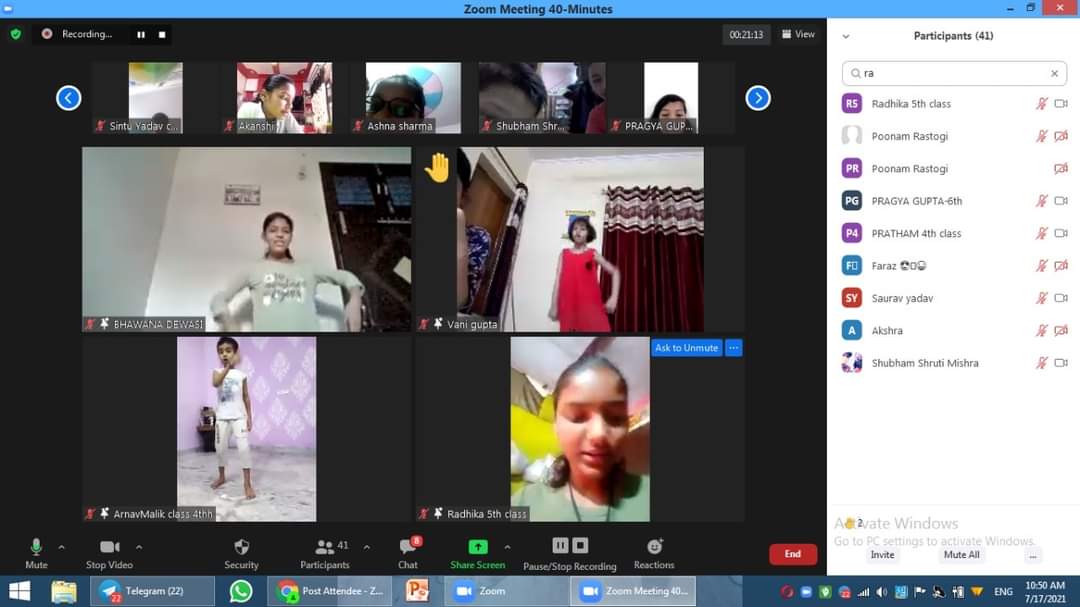Viewport: 1080px width, 607px height.
Task: Switch to Zoom taskbar window
Action: coord(506,591)
